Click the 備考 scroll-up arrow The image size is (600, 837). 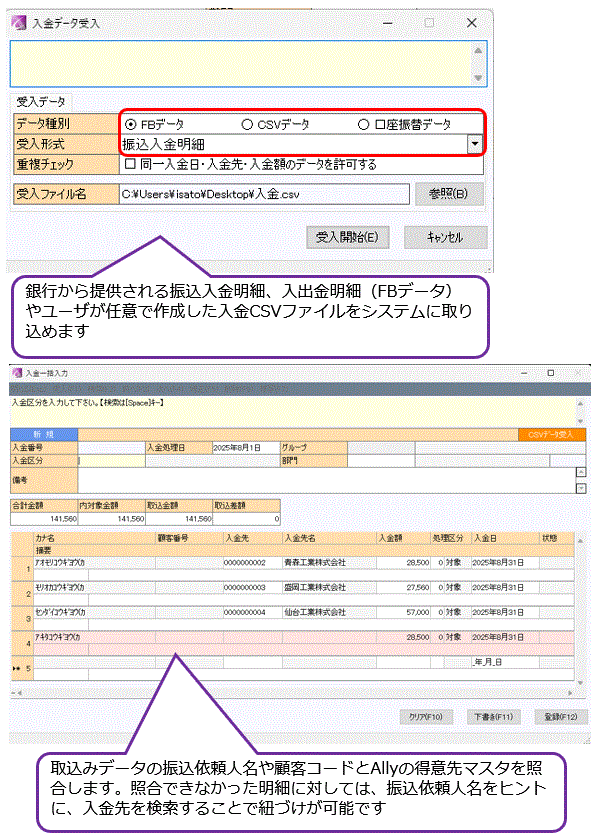point(581,472)
